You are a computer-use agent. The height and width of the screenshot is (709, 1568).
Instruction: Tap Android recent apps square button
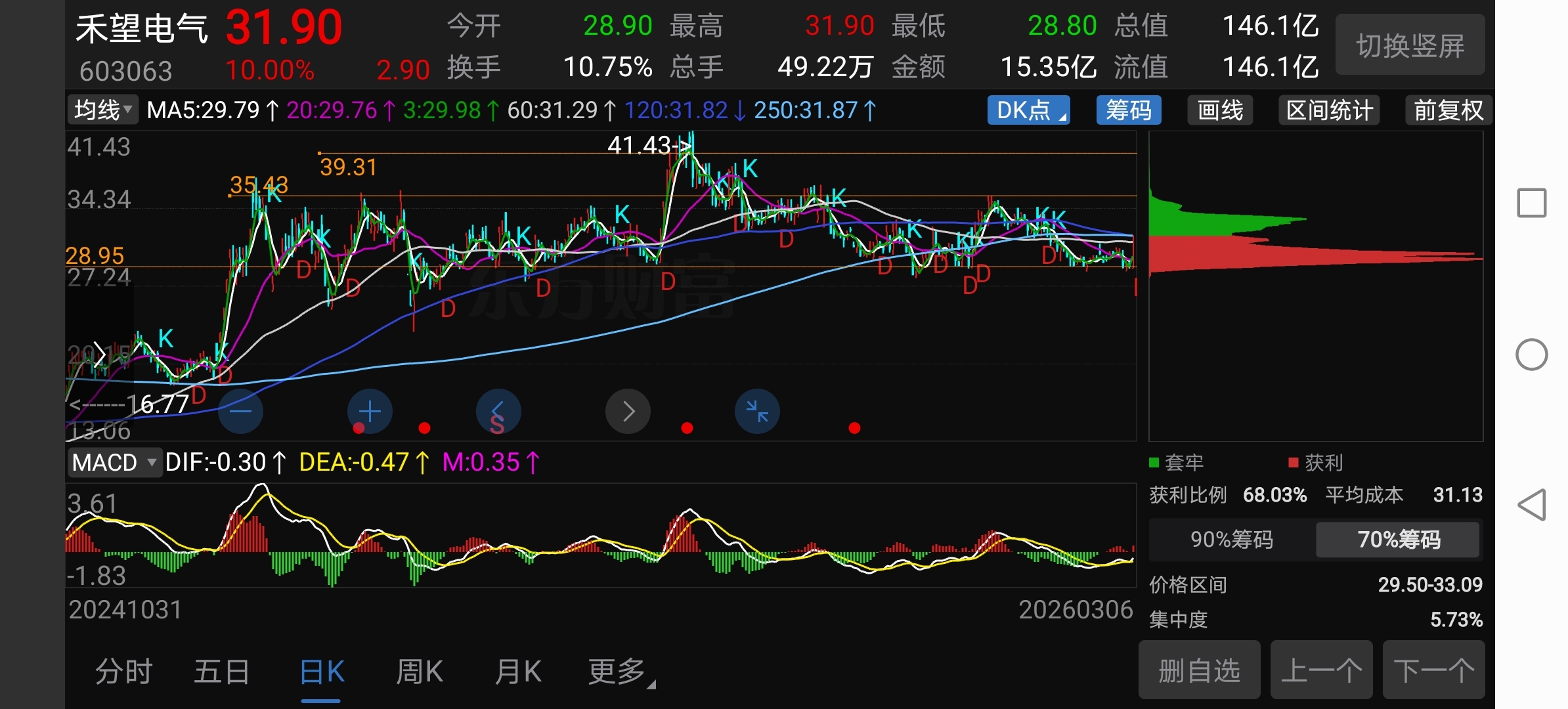coord(1531,203)
